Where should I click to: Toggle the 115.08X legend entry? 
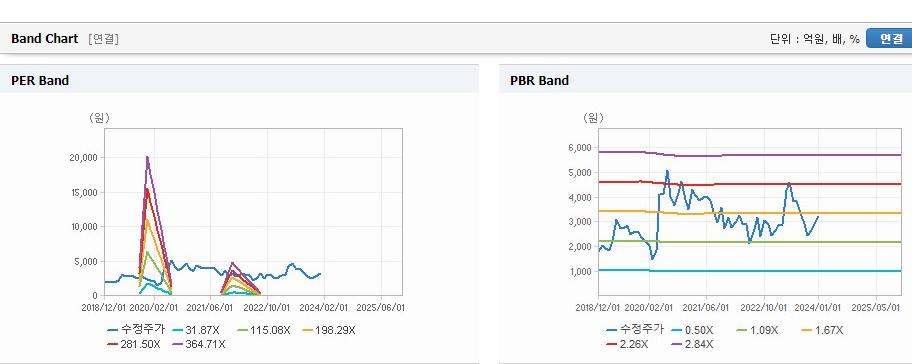(263, 330)
